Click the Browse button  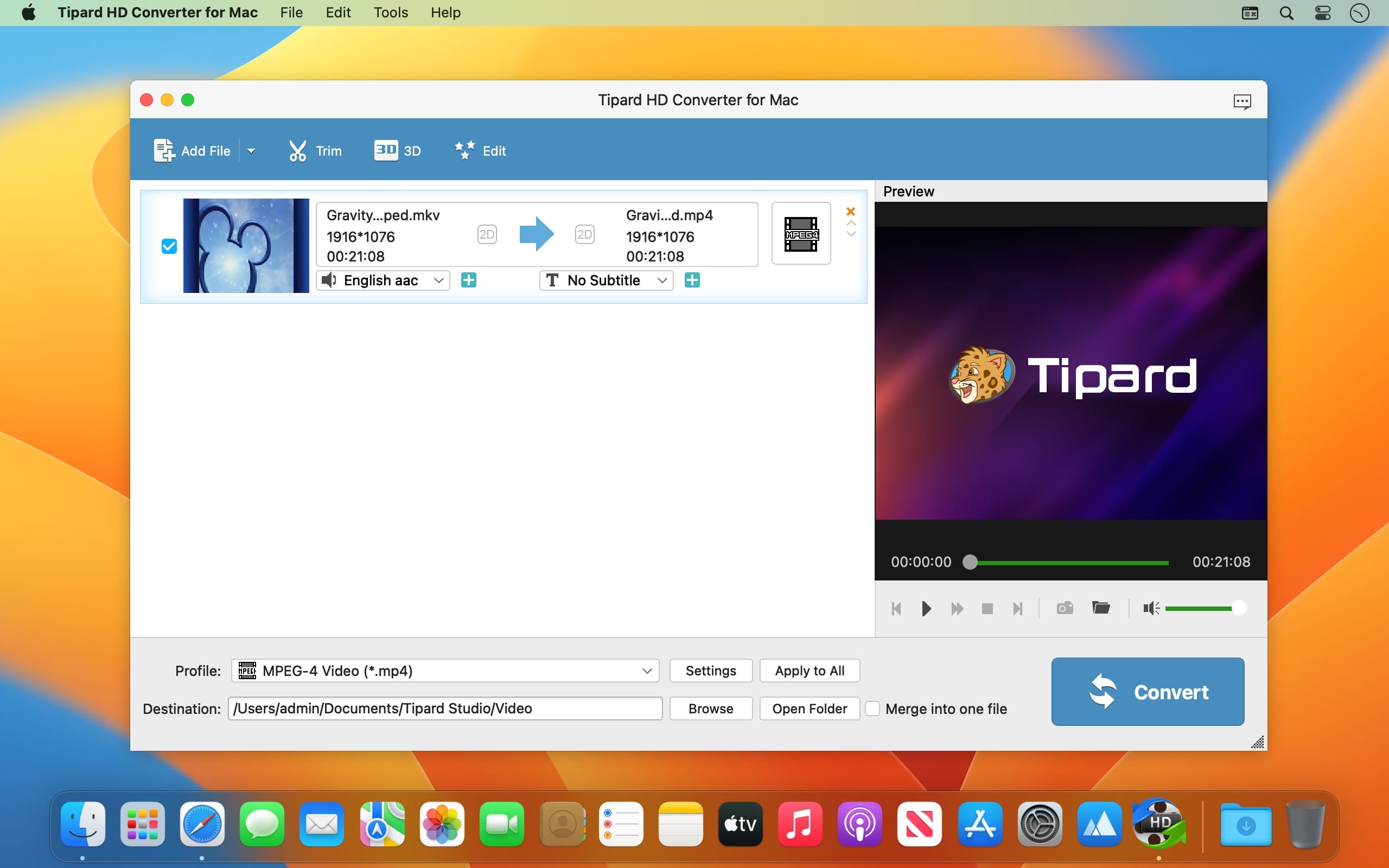711,709
